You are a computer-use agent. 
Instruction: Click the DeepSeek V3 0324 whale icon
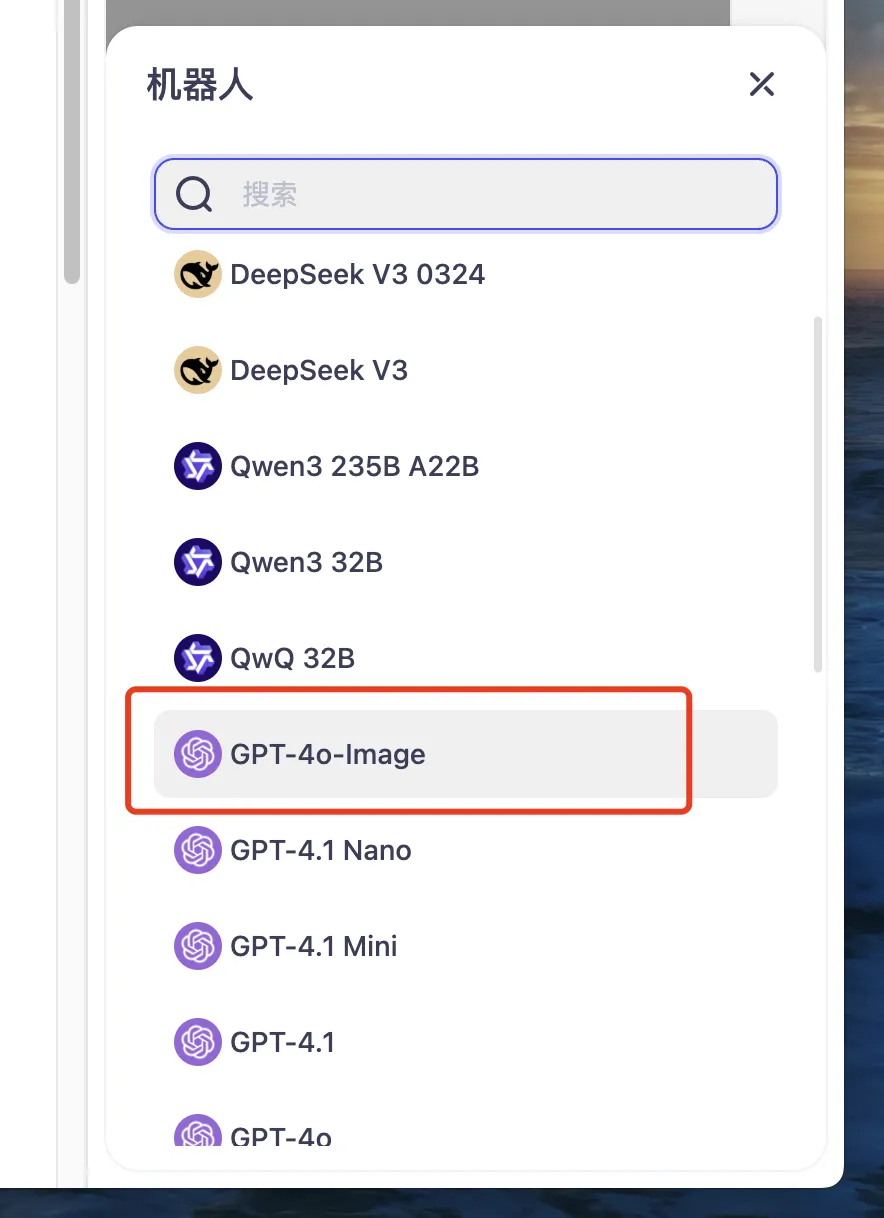pyautogui.click(x=198, y=274)
